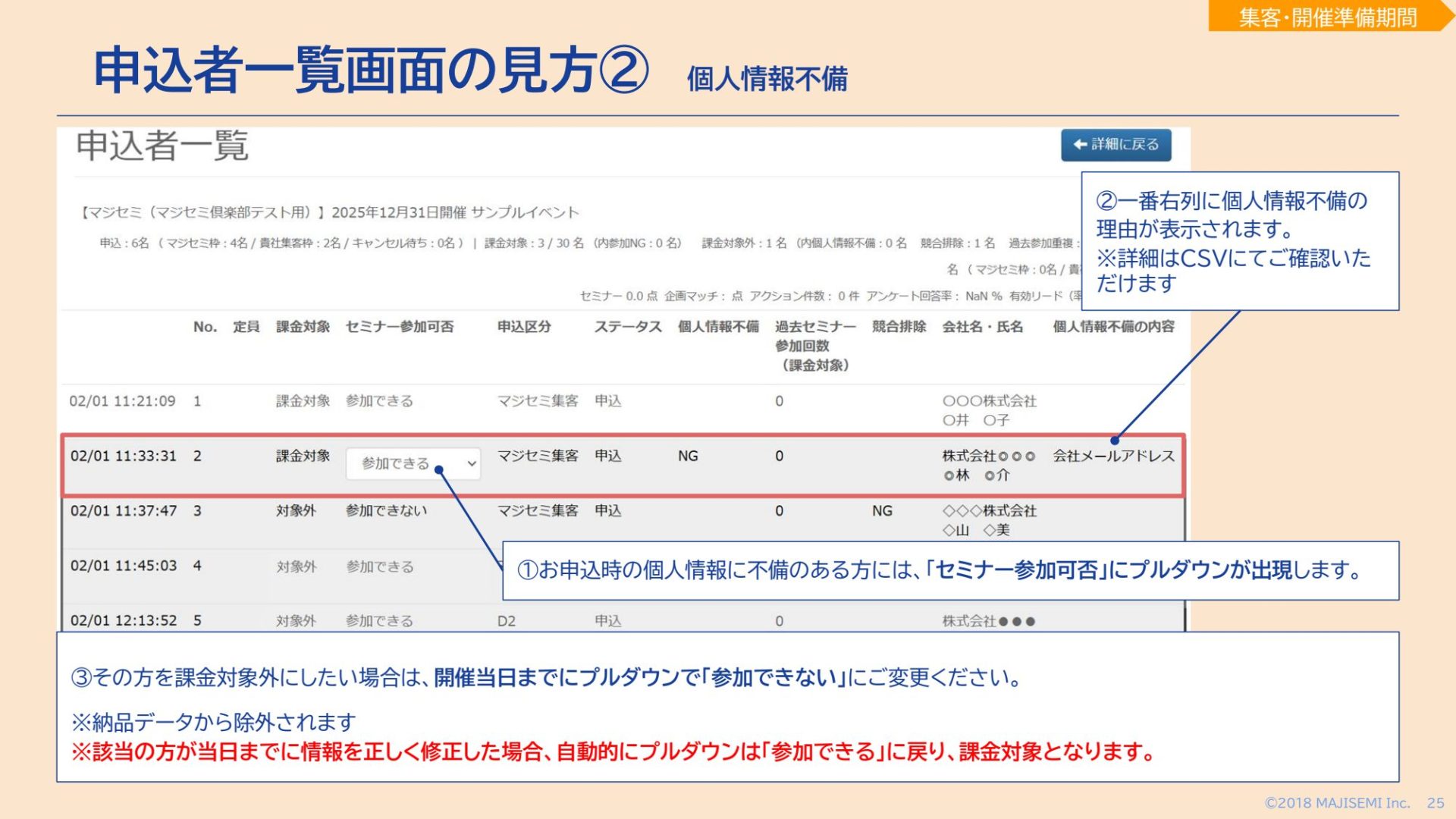The width and height of the screenshot is (1456, 819).
Task: Click the 個人情報不備 column header
Action: point(717,327)
